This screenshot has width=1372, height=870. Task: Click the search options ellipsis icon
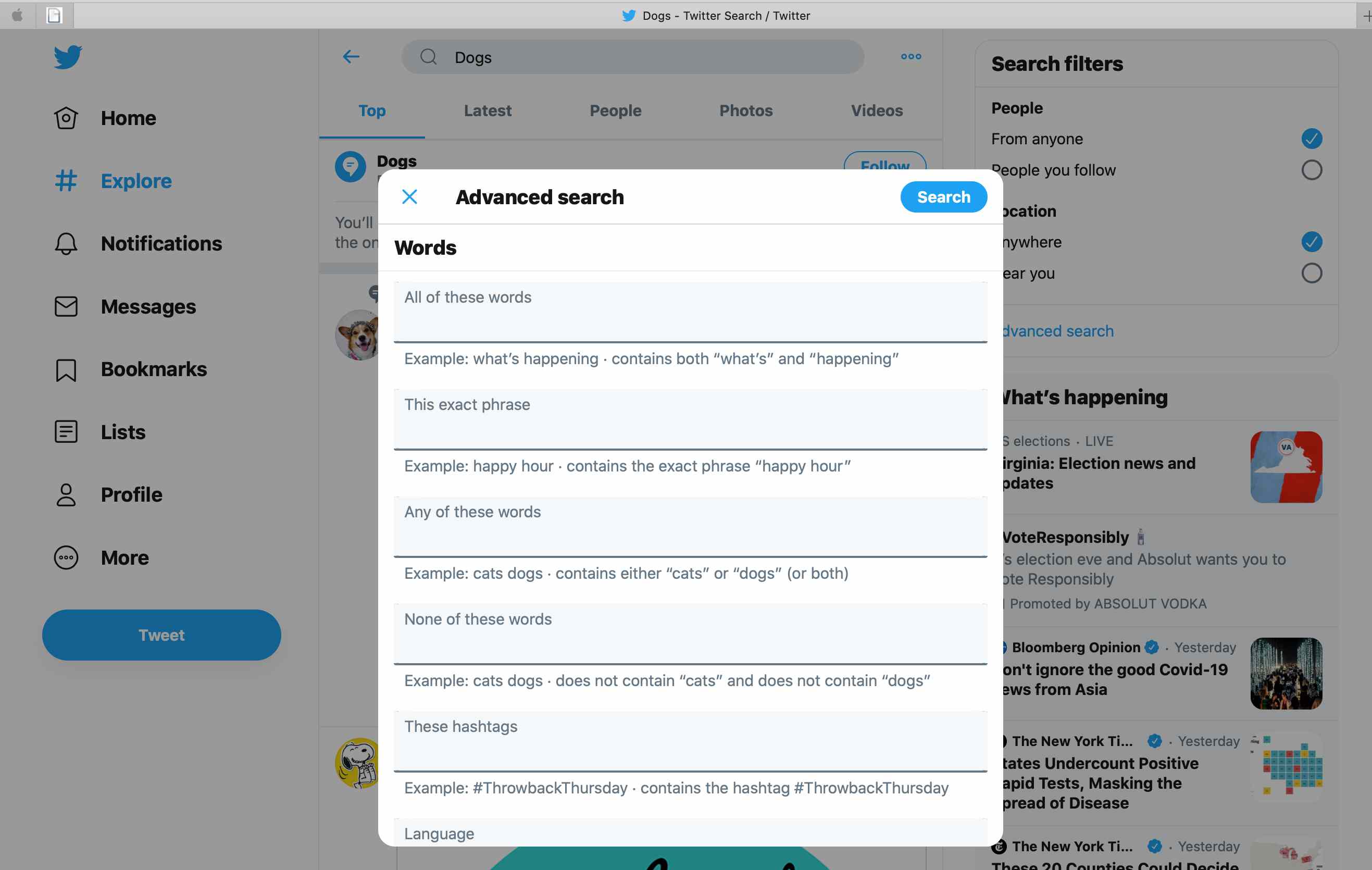pos(909,56)
